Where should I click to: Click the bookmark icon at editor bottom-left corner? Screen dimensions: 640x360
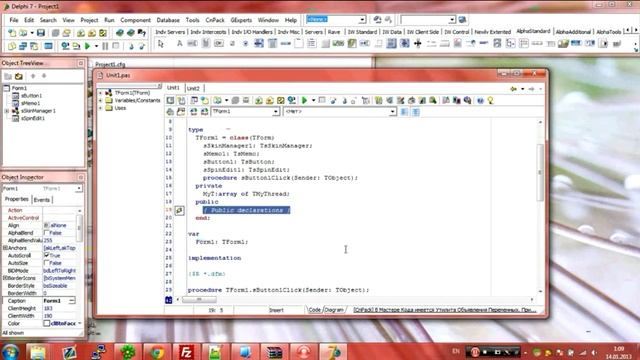click(169, 300)
